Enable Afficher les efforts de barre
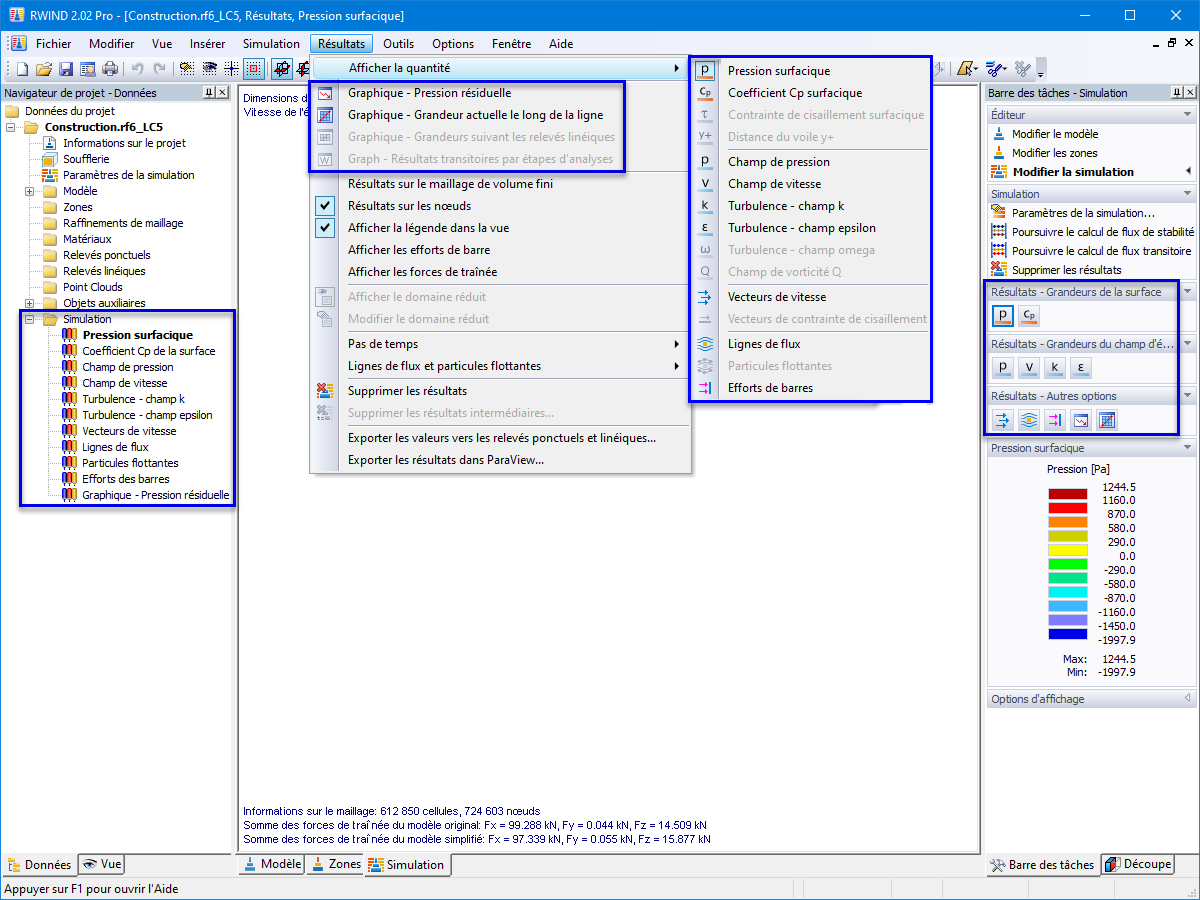The image size is (1200, 900). coord(419,250)
